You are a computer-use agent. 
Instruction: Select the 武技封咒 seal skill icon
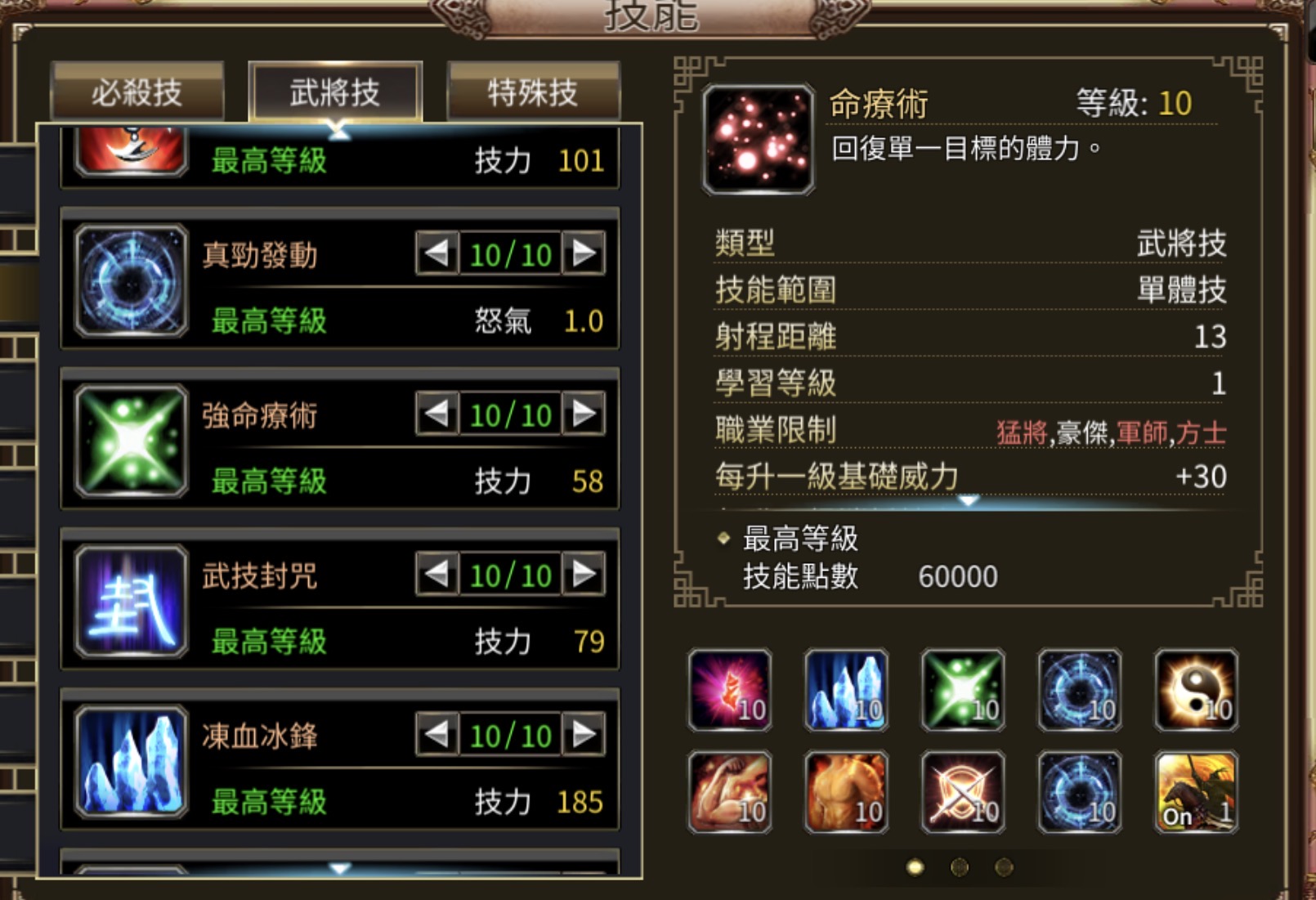tap(131, 602)
